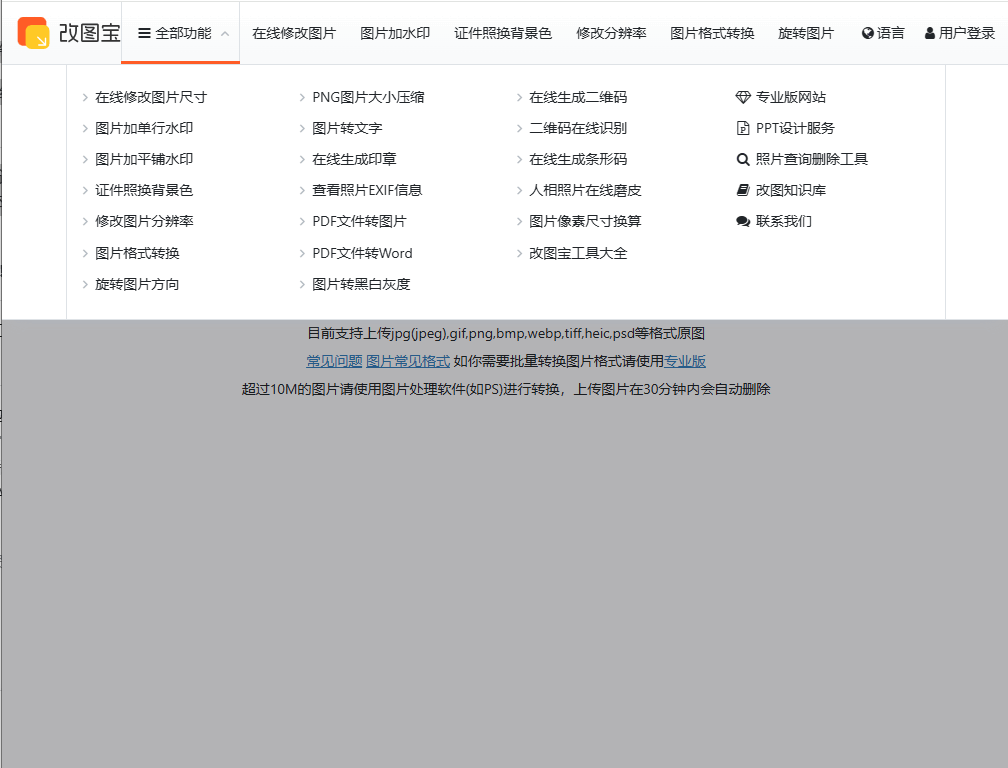The image size is (1008, 768).
Task: Select the 旋转图片 navigation item
Action: 807,32
